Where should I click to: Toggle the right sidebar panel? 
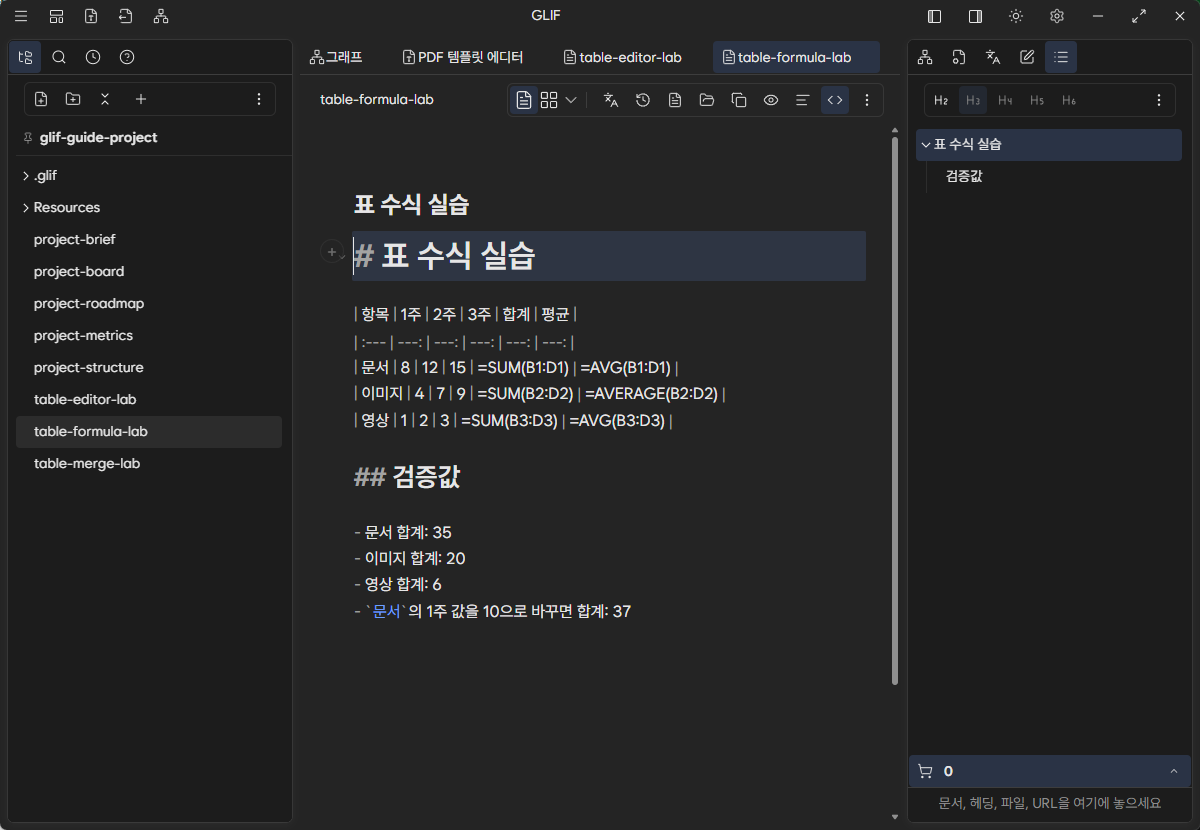pyautogui.click(x=975, y=16)
